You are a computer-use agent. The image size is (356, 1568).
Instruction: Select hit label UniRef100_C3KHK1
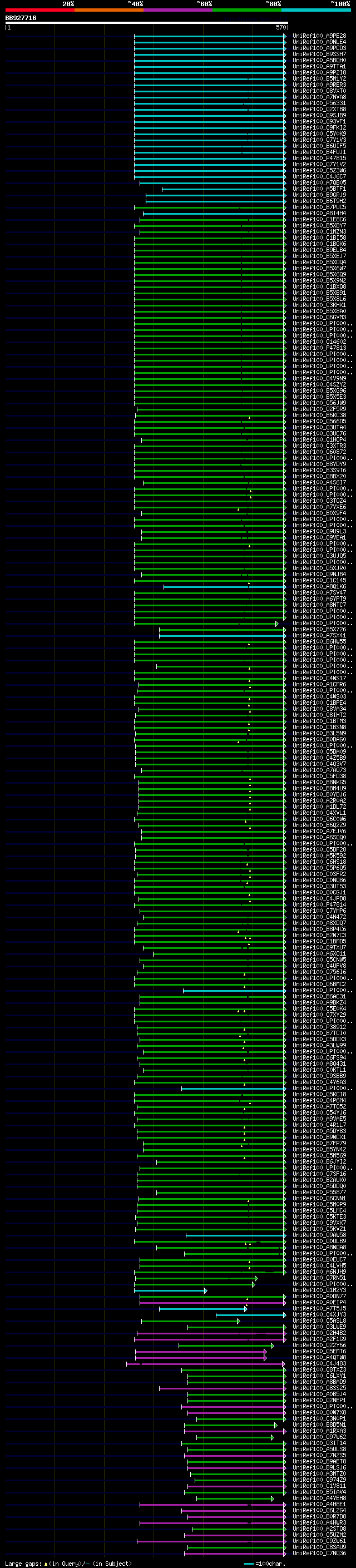pyautogui.click(x=319, y=305)
